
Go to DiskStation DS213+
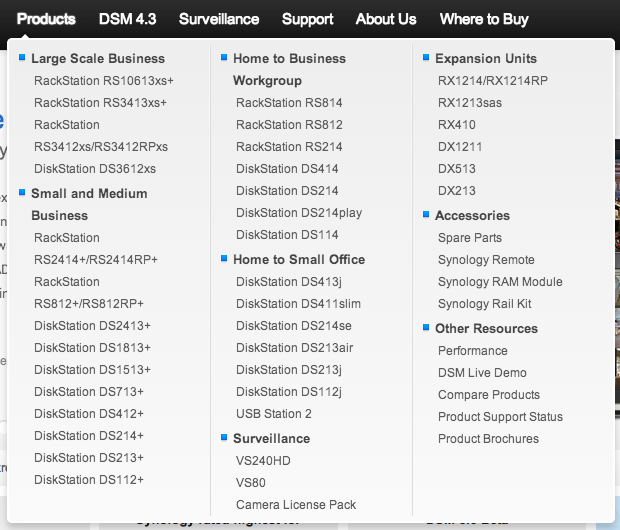89,458
